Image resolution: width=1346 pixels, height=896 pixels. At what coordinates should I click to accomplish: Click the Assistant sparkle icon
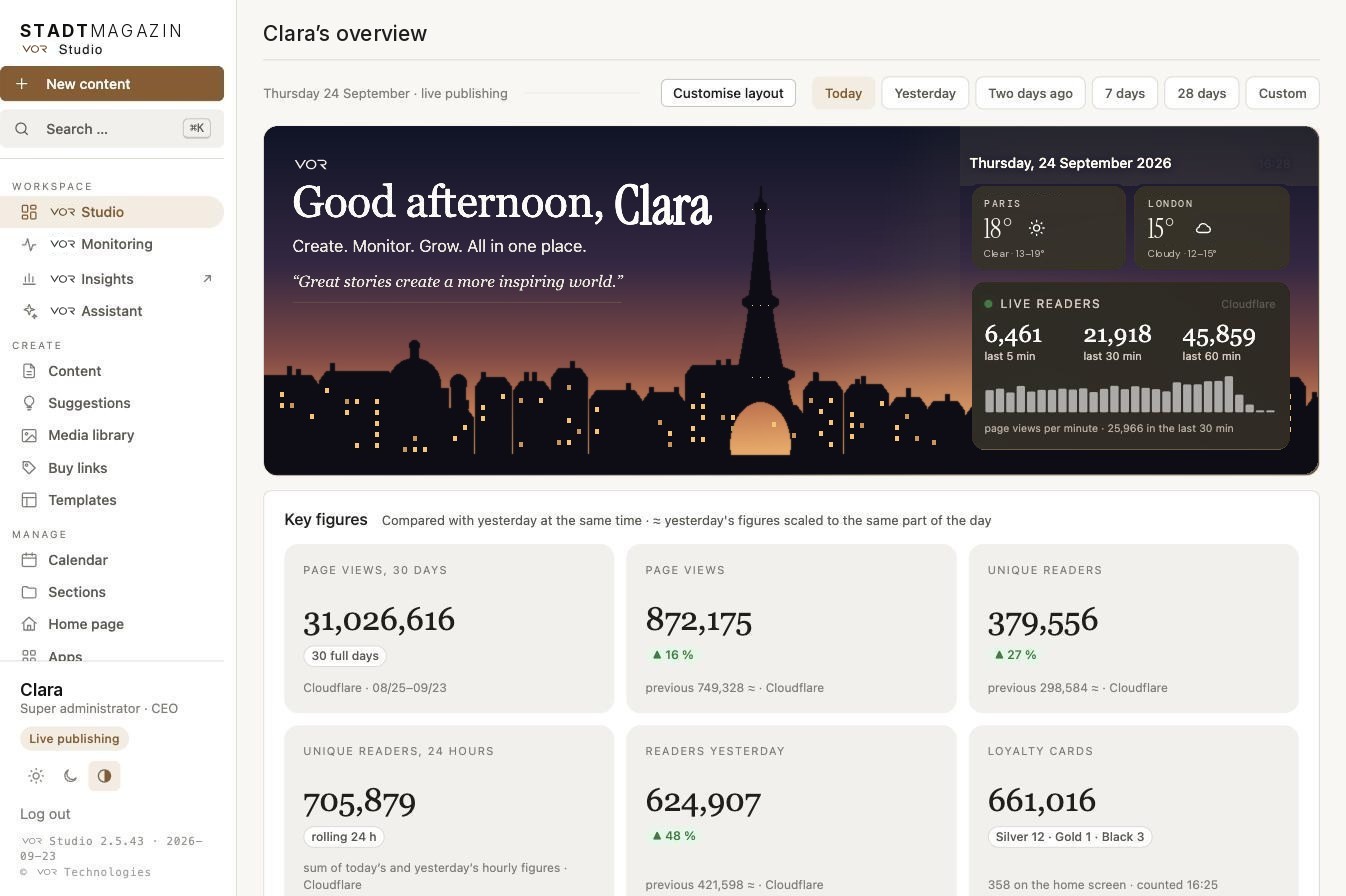29,311
